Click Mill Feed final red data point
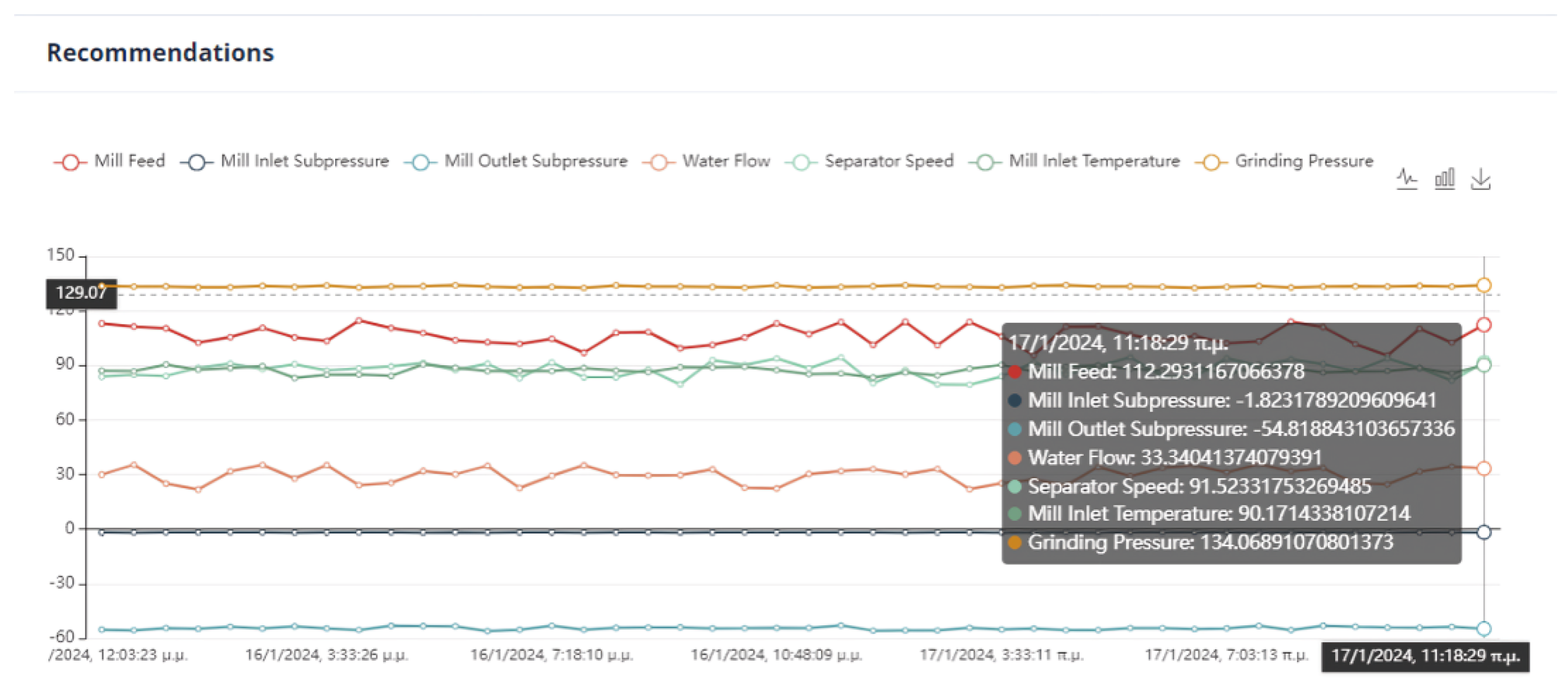Image resolution: width=1568 pixels, height=683 pixels. click(x=1484, y=325)
